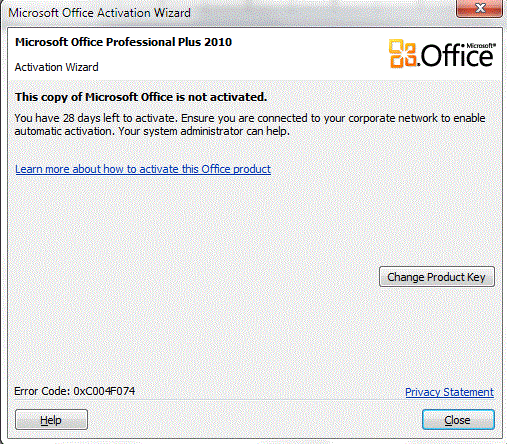Screen dimensions: 507x444
Task: Close the wizard using the red X button
Action: pos(479,8)
